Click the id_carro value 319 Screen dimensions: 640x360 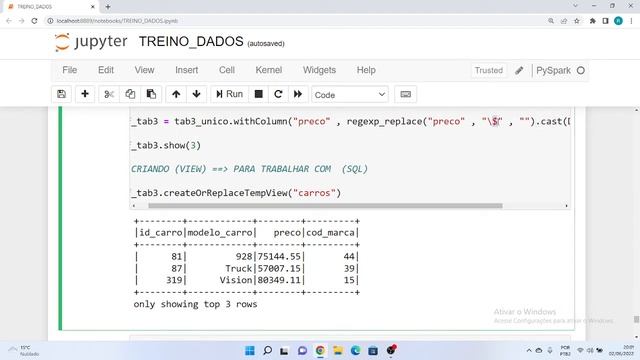pyautogui.click(x=174, y=280)
